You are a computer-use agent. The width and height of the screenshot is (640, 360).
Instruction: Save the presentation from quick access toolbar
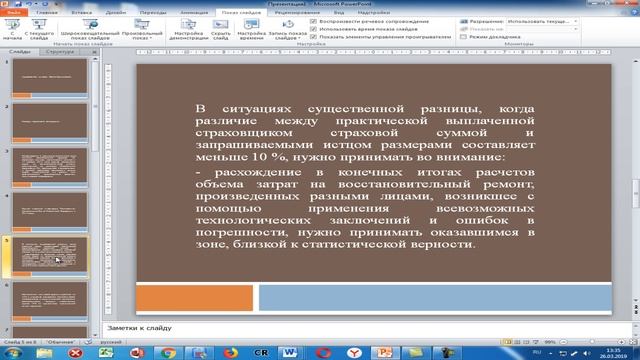(18, 4)
